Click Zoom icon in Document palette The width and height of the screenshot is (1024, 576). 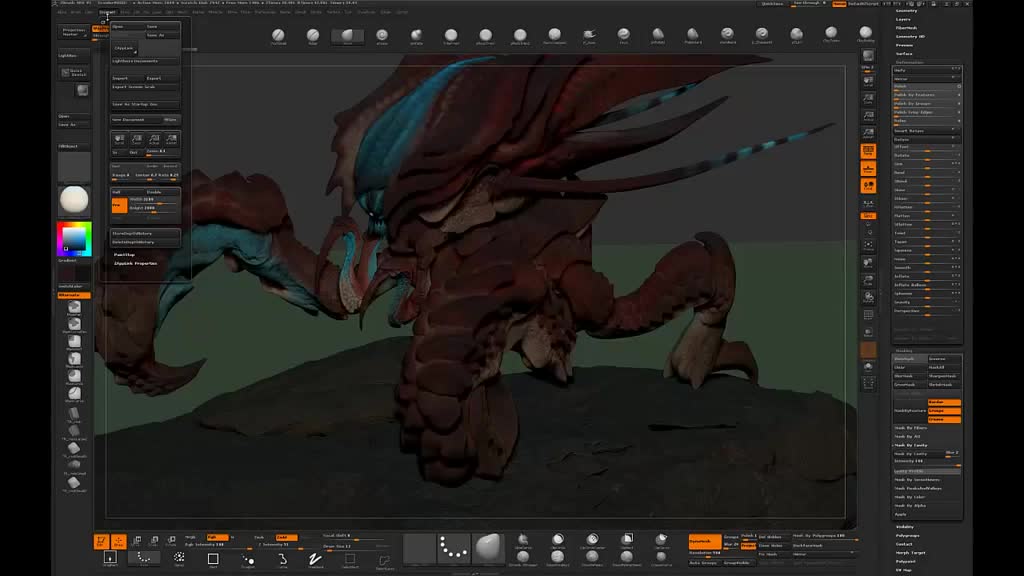(x=136, y=139)
